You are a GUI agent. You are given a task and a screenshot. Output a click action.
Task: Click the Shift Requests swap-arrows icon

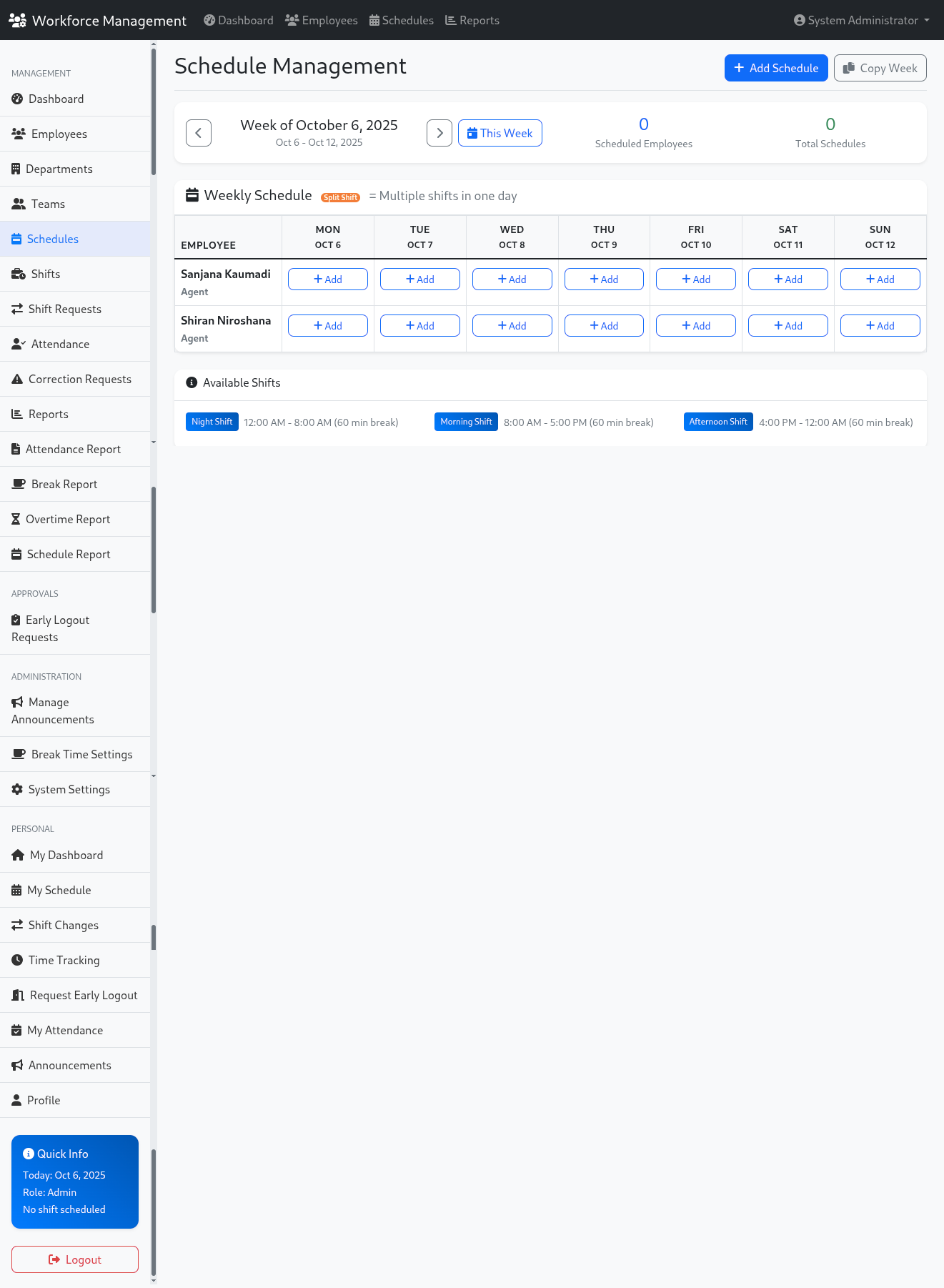(x=17, y=309)
